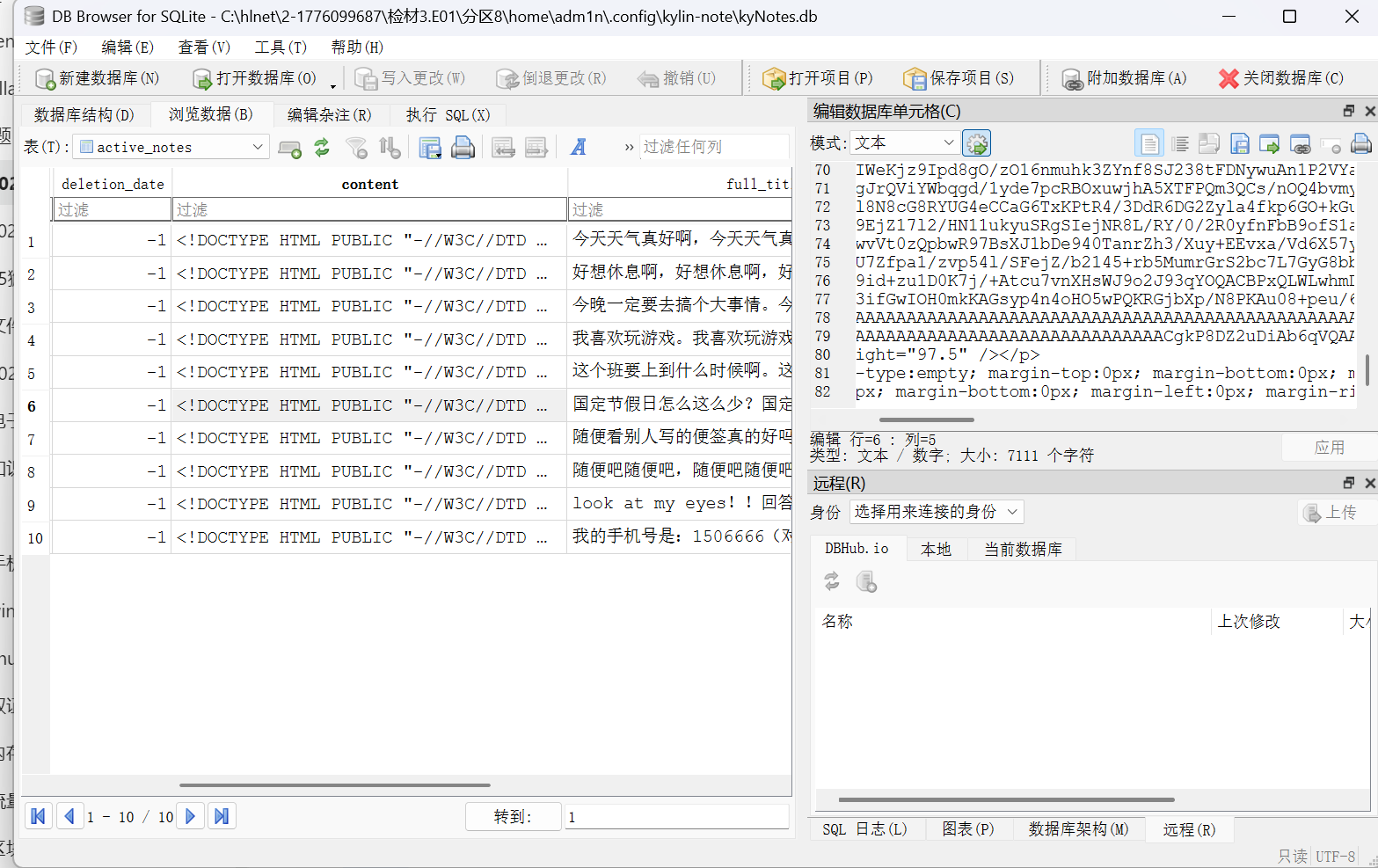This screenshot has height=868, width=1378.
Task: Click the save table as view icon
Action: click(430, 148)
